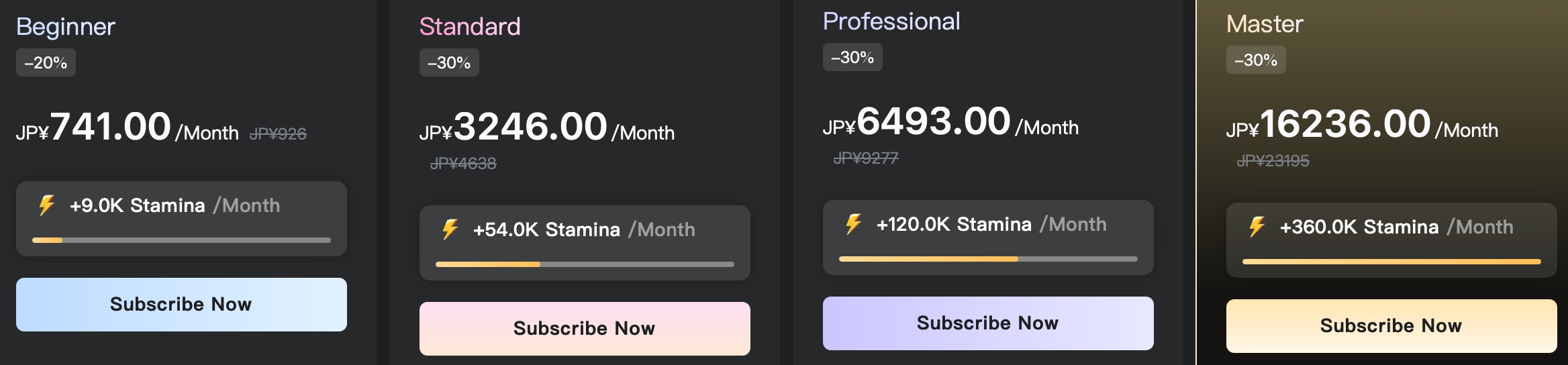
Task: Click the +120.0K Stamina label
Action: (x=954, y=224)
